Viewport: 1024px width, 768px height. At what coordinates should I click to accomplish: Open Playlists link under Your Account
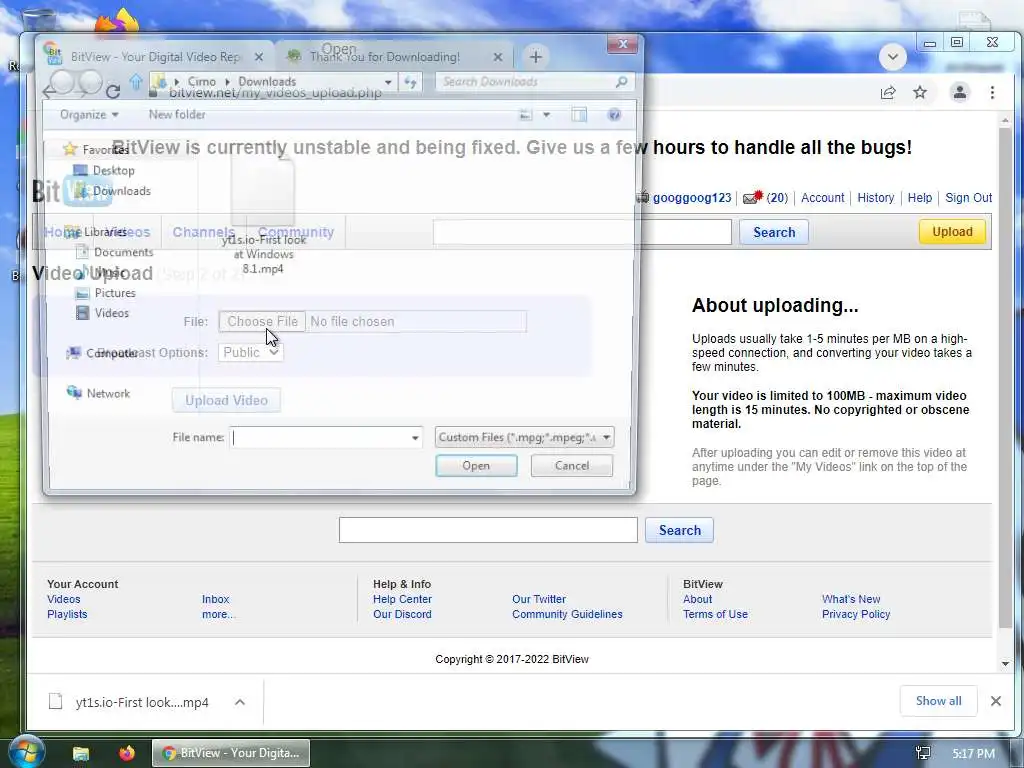[67, 614]
